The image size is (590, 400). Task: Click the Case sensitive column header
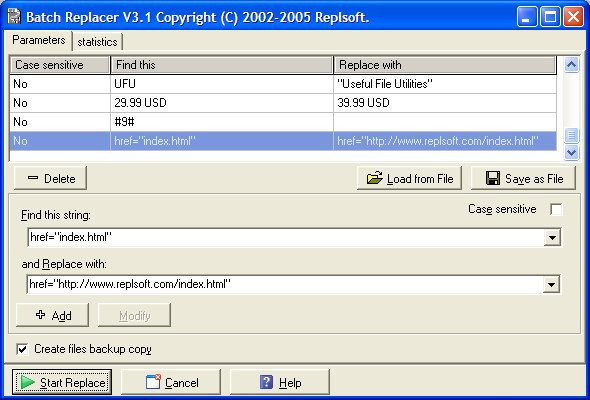[60, 65]
